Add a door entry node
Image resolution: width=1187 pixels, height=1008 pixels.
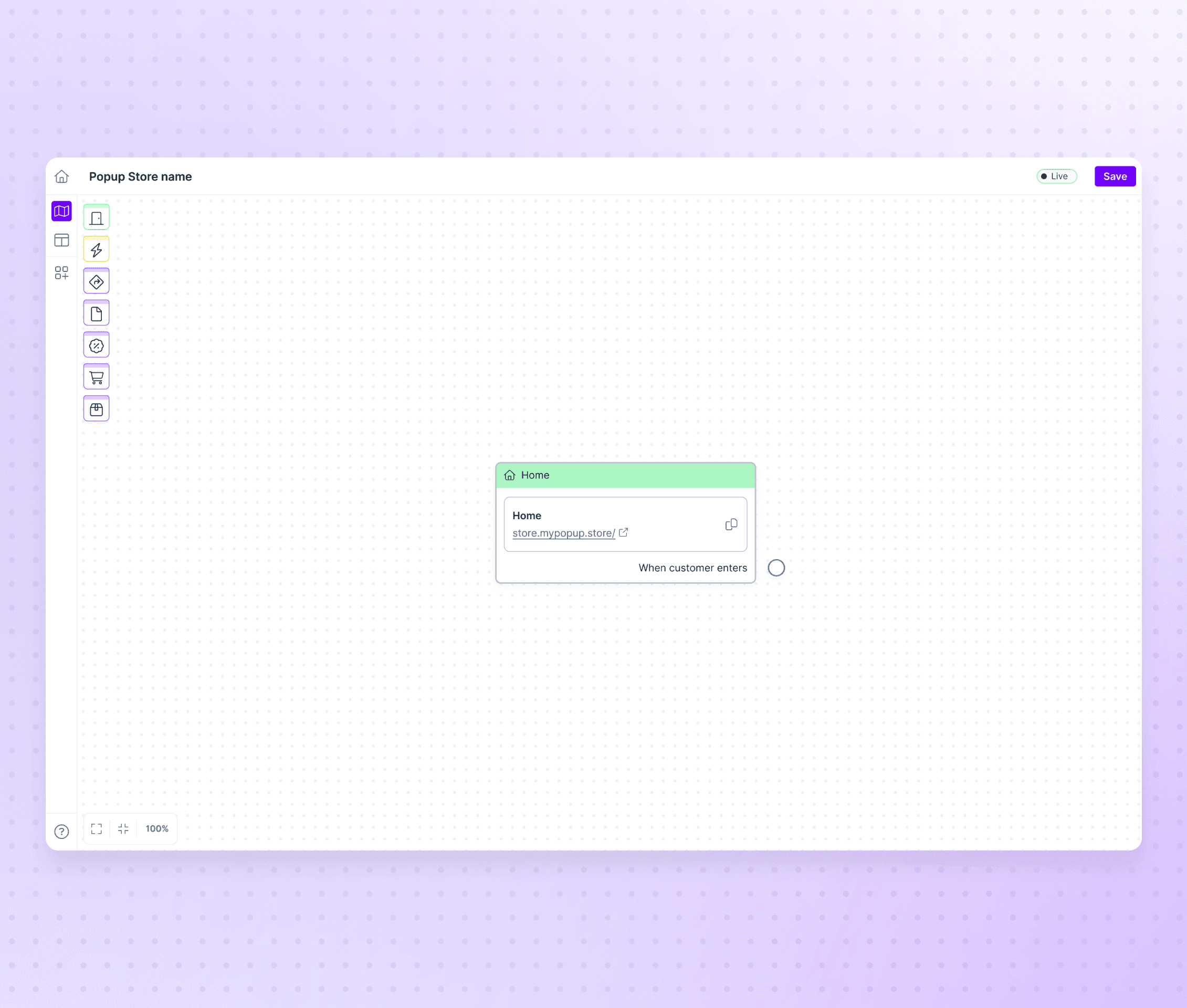pyautogui.click(x=97, y=218)
